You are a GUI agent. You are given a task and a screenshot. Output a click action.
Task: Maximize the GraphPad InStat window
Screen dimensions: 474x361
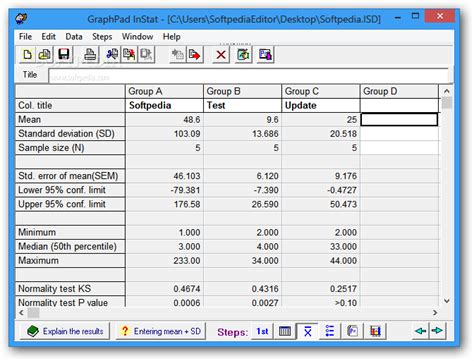point(415,16)
